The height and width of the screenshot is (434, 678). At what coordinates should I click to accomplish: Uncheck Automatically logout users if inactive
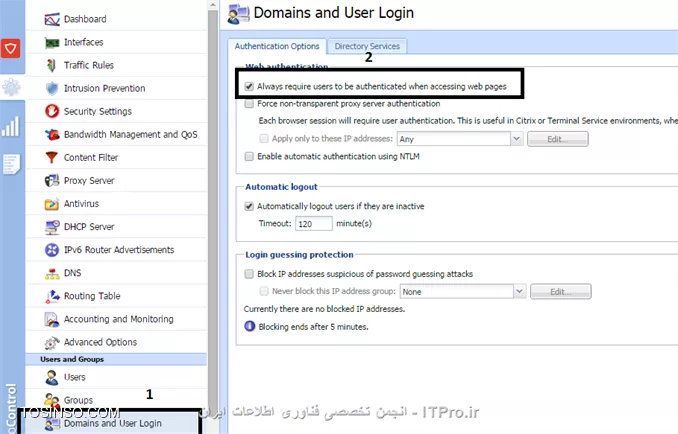click(249, 206)
